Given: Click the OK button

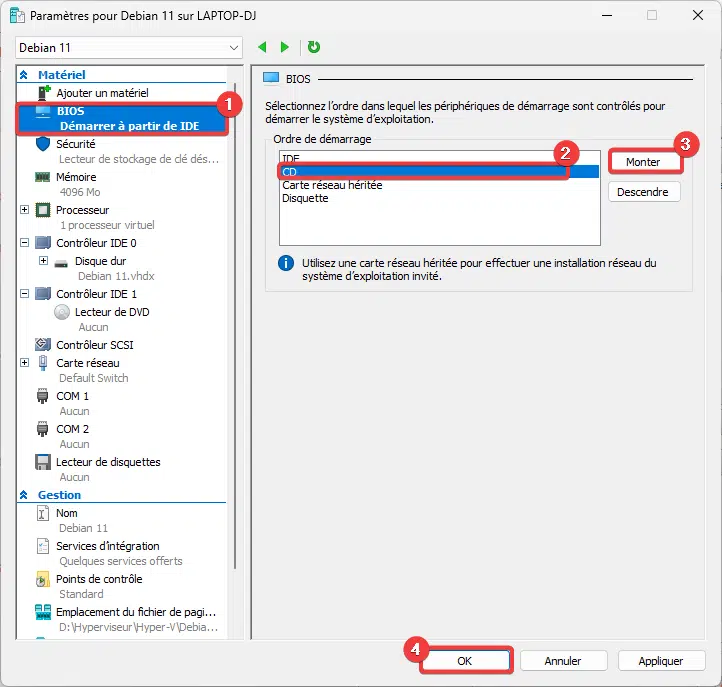Looking at the screenshot, I should point(464,661).
